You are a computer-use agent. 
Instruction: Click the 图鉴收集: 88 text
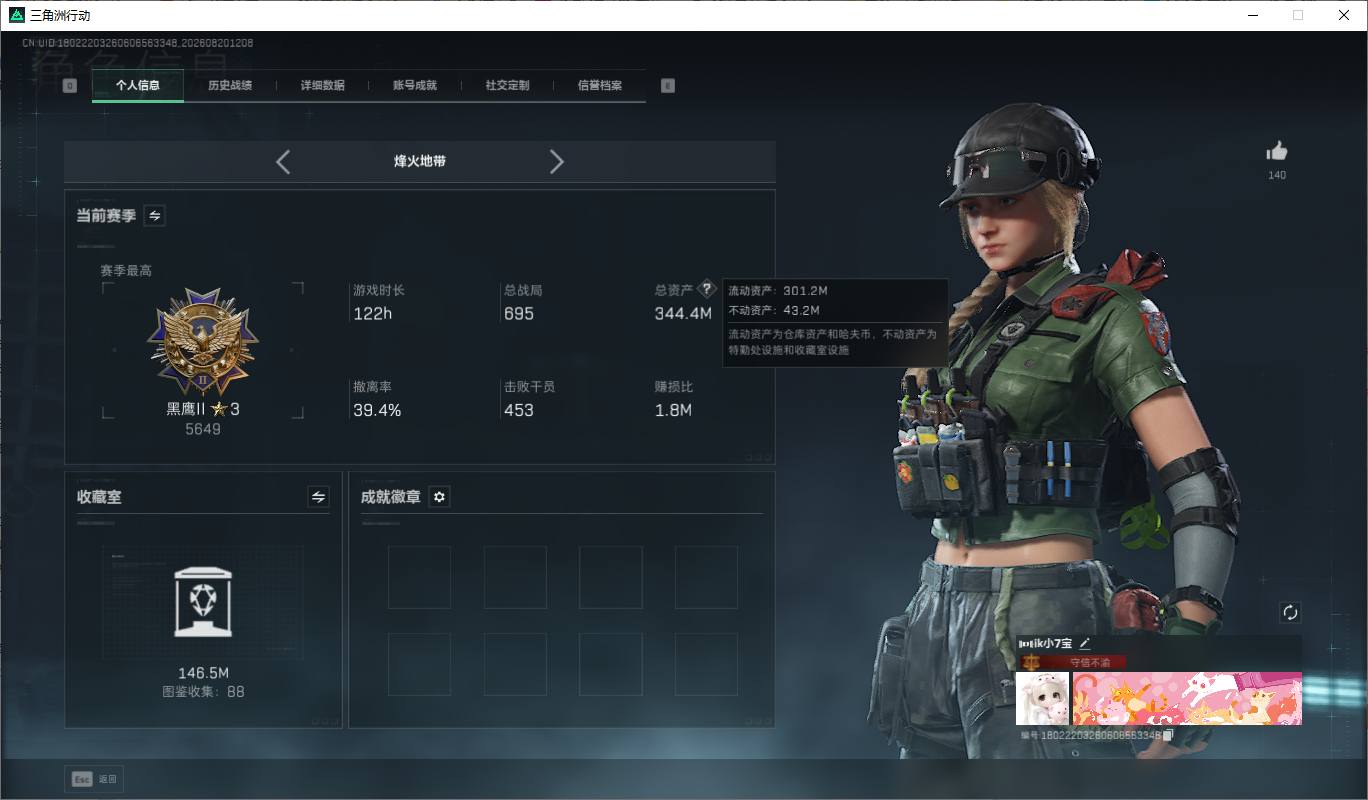[203, 692]
